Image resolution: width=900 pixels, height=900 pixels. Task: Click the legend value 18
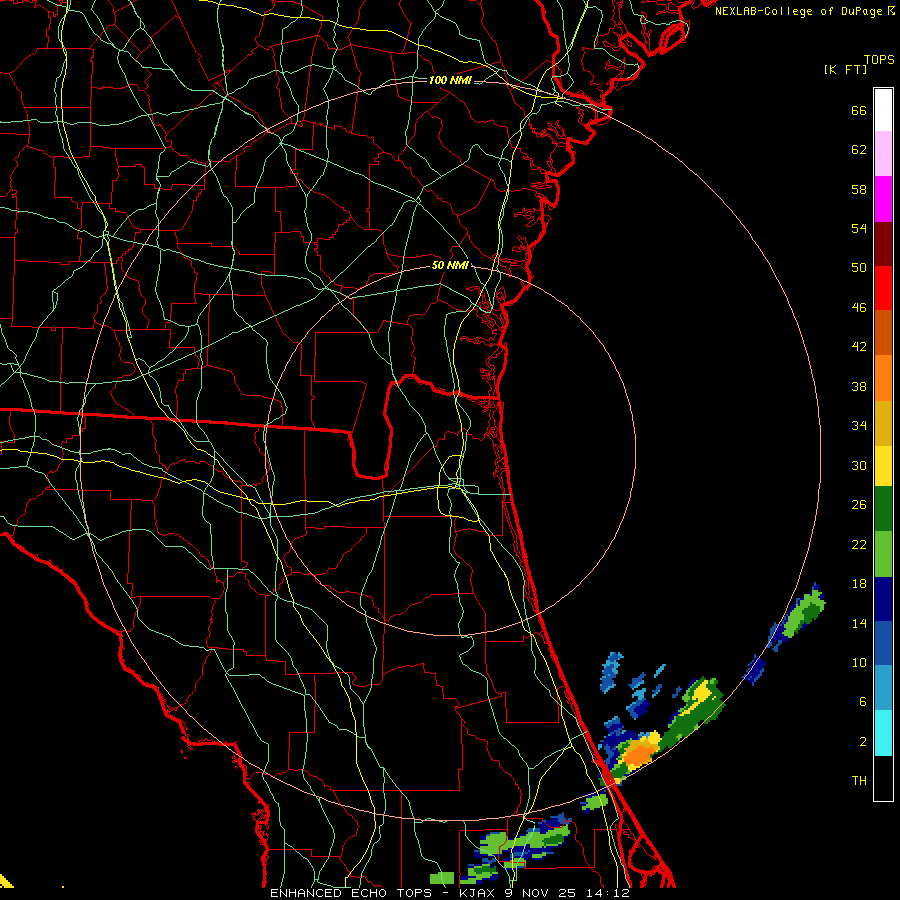tap(859, 584)
